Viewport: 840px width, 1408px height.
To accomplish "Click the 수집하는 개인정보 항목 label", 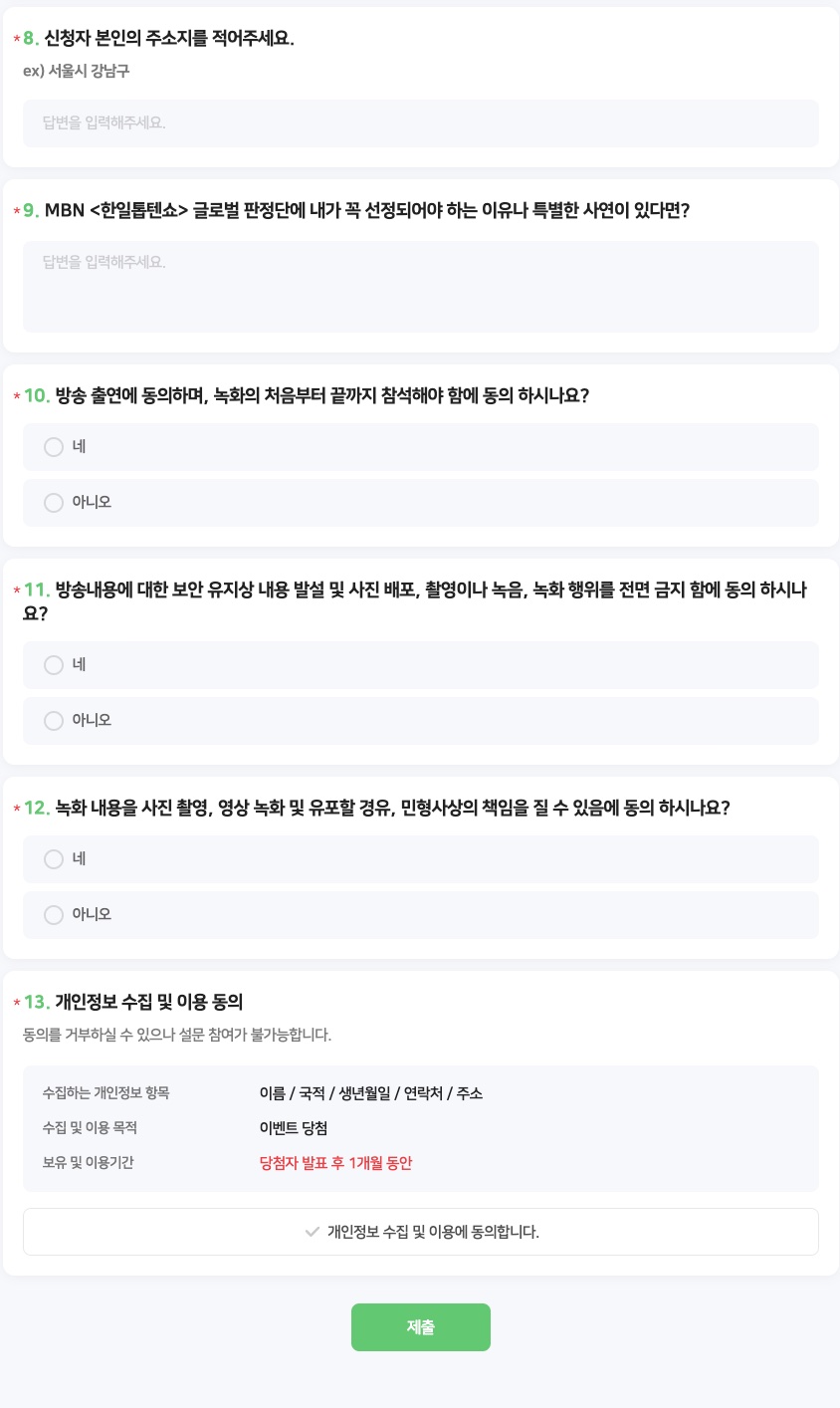I will (x=105, y=1091).
